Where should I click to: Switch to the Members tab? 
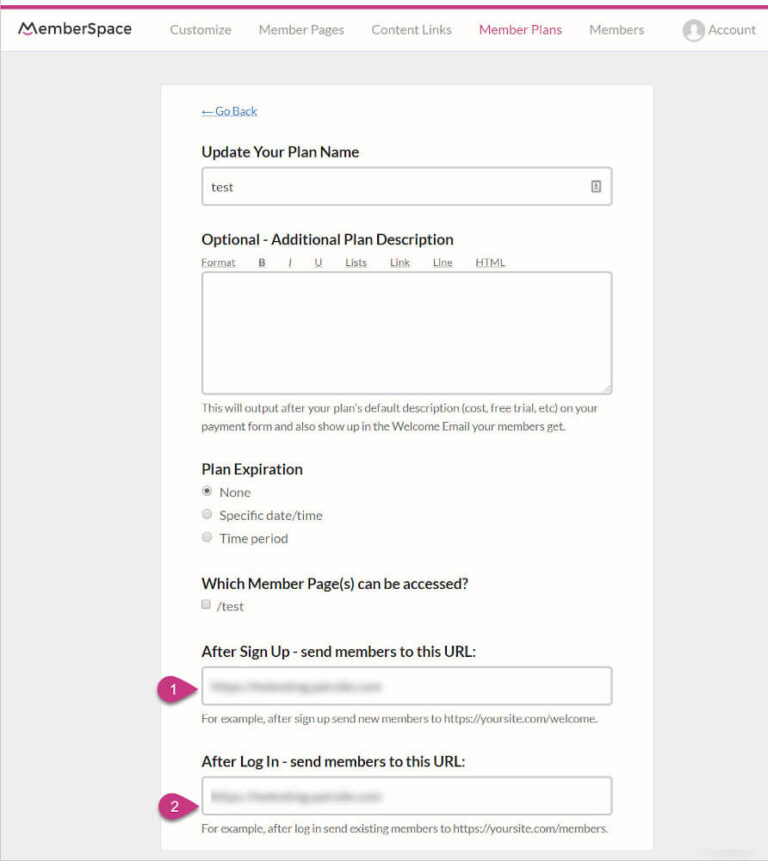(615, 30)
